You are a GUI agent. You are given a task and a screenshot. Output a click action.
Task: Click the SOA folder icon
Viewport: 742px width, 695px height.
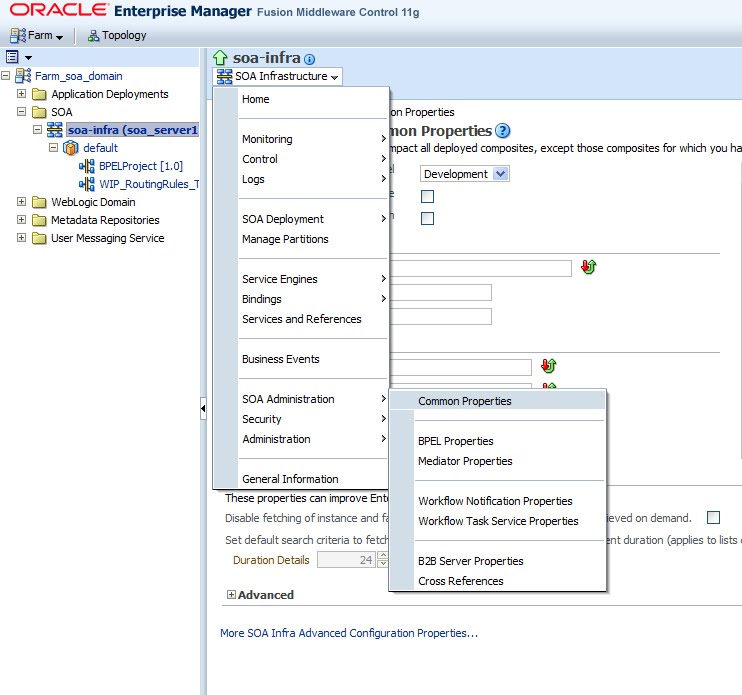click(39, 112)
